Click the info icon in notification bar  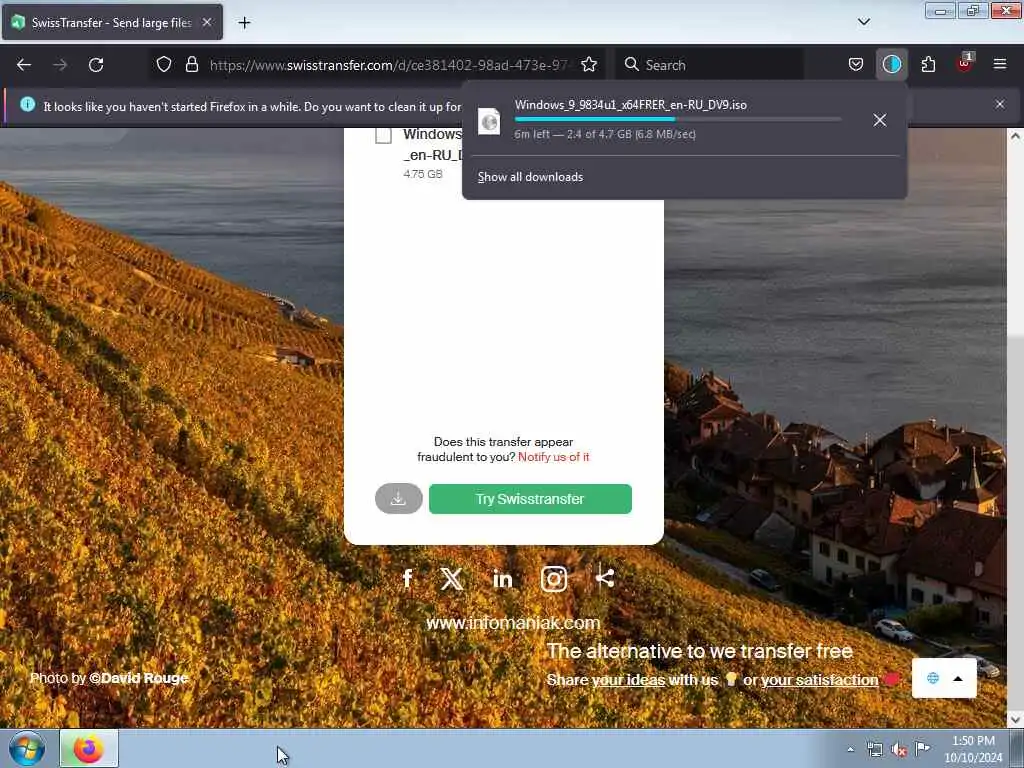point(27,104)
